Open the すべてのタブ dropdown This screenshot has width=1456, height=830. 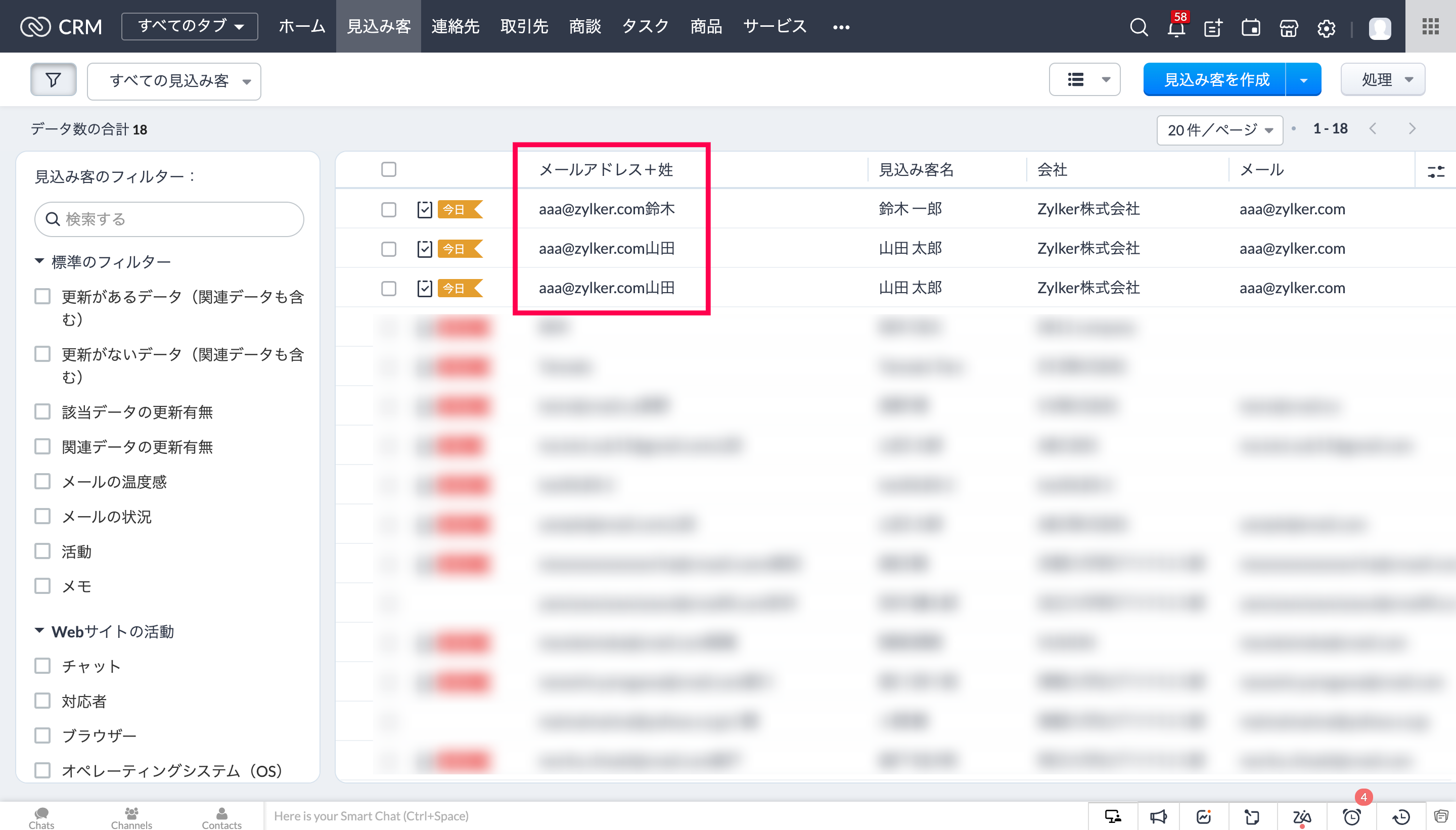coord(190,26)
